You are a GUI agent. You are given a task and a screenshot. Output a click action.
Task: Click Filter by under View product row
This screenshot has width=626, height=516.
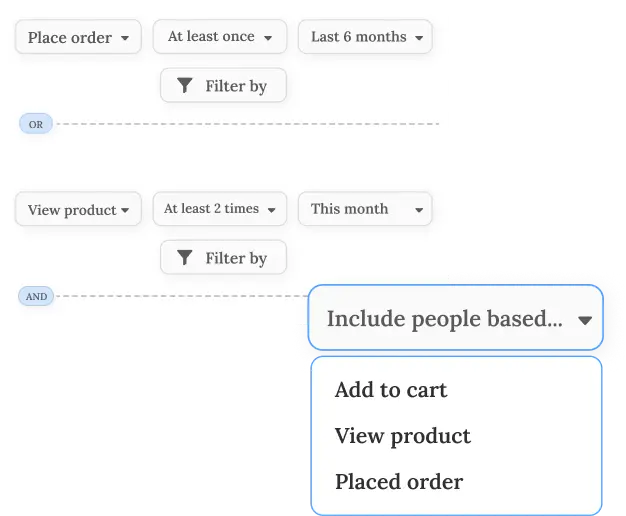point(224,257)
